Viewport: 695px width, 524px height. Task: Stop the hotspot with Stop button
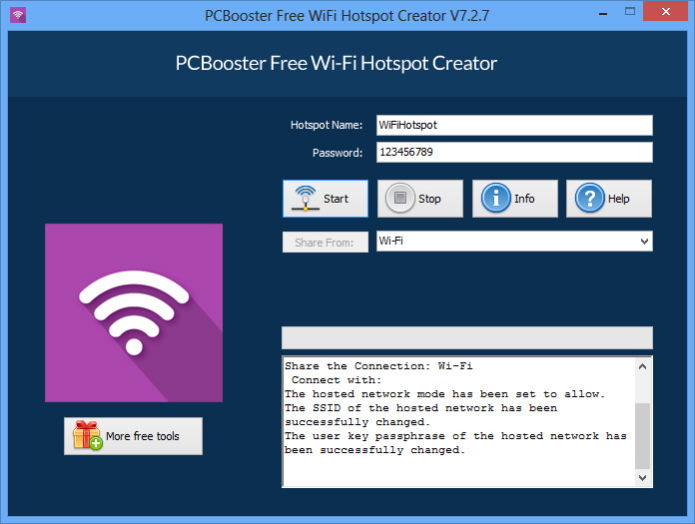(x=420, y=199)
